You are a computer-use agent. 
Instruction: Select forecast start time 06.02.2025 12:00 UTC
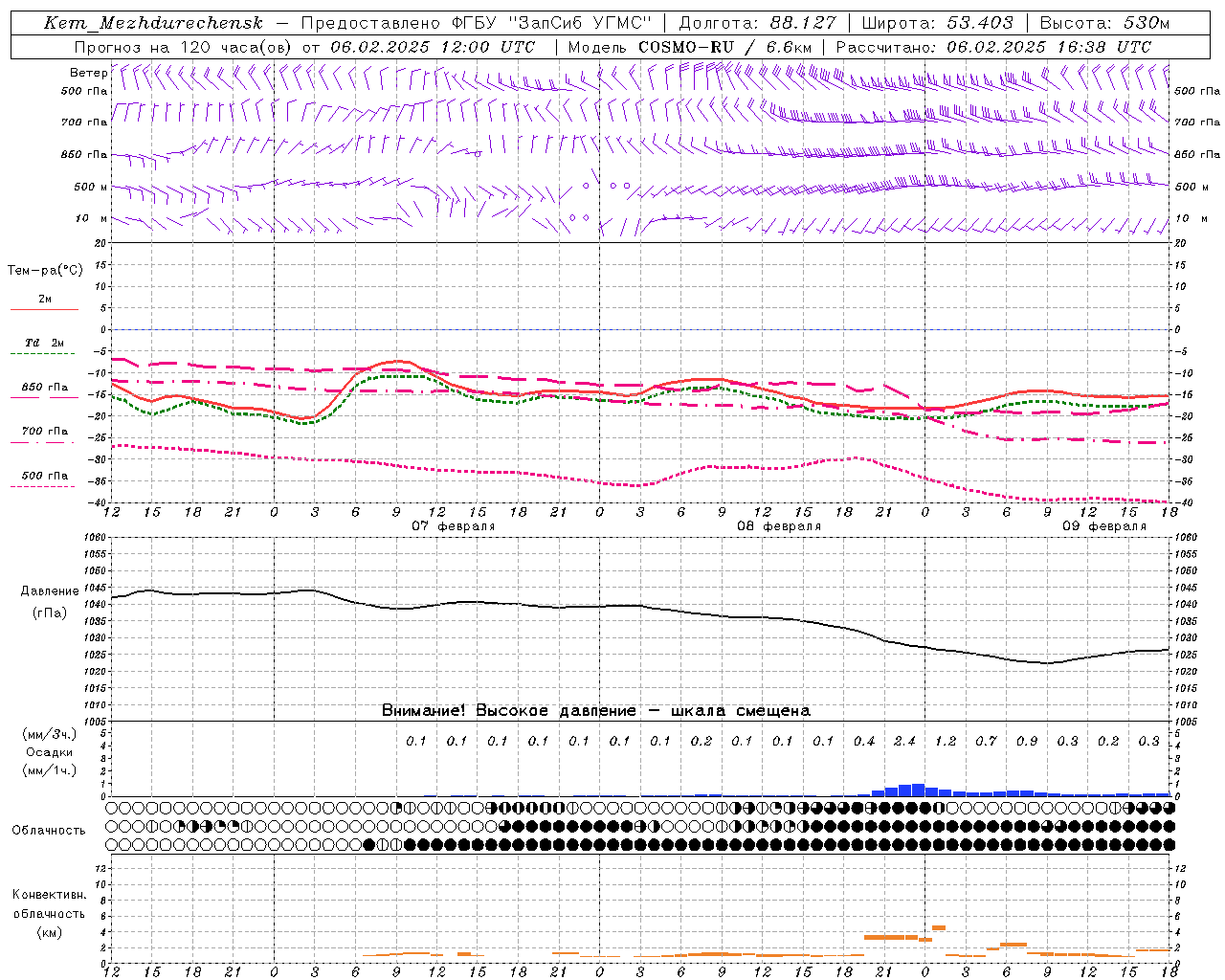433,47
